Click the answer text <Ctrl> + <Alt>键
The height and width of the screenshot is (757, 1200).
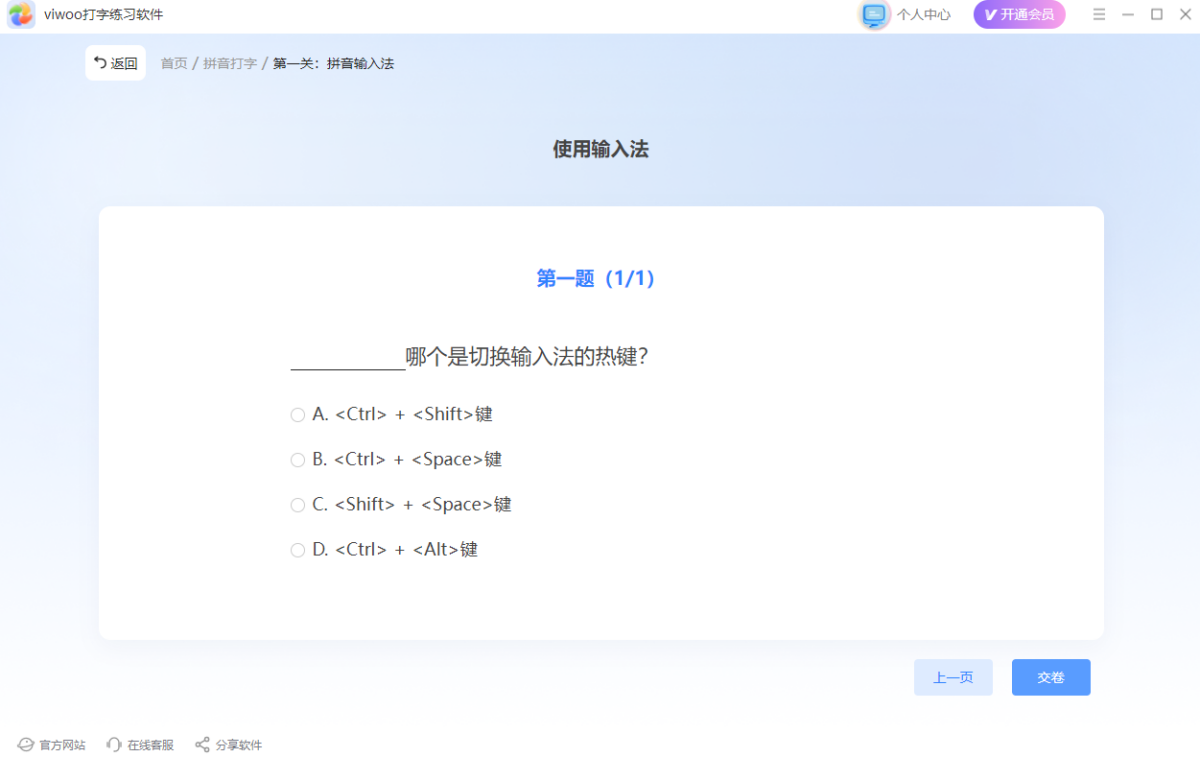tap(407, 549)
